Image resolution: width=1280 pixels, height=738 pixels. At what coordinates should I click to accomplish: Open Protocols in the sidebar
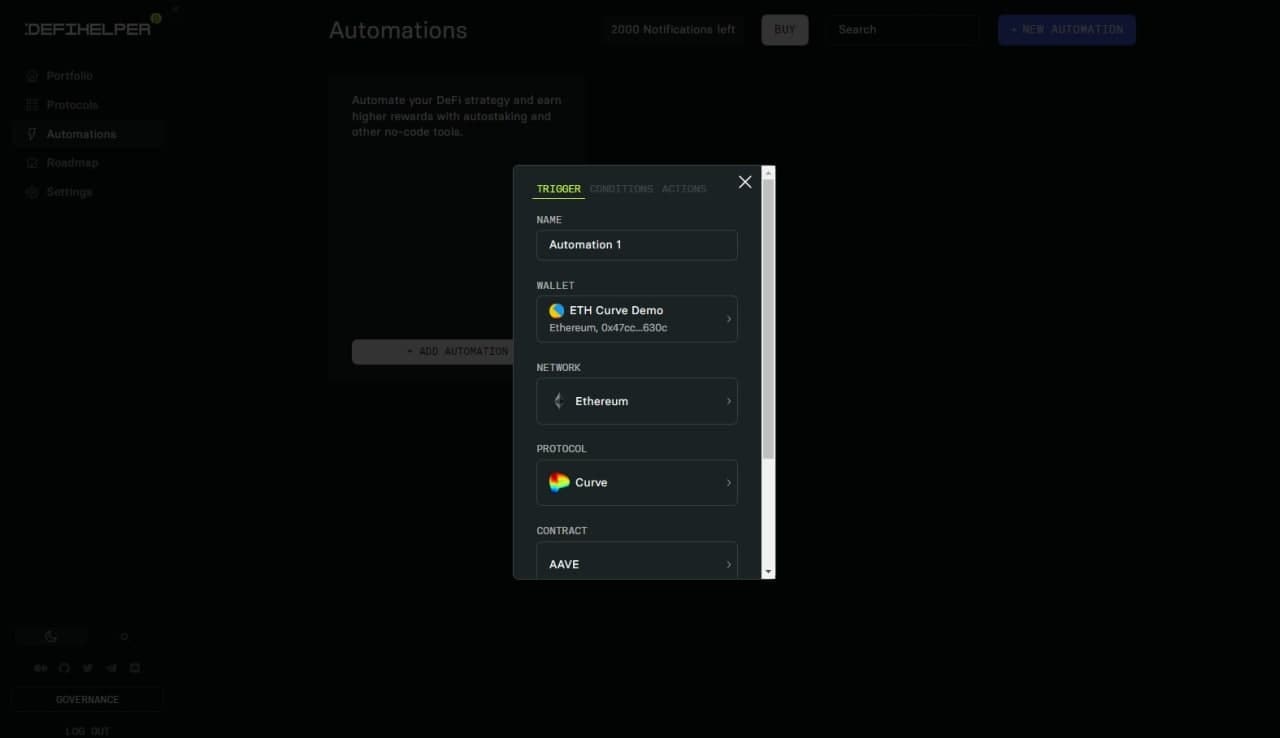(88, 105)
